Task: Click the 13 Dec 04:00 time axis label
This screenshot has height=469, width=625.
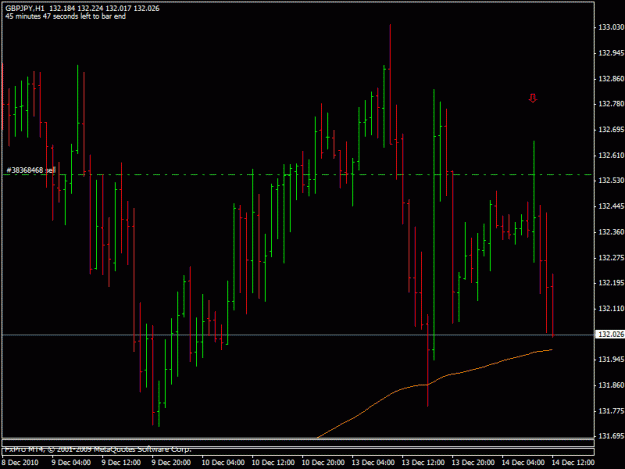Action: 373,463
